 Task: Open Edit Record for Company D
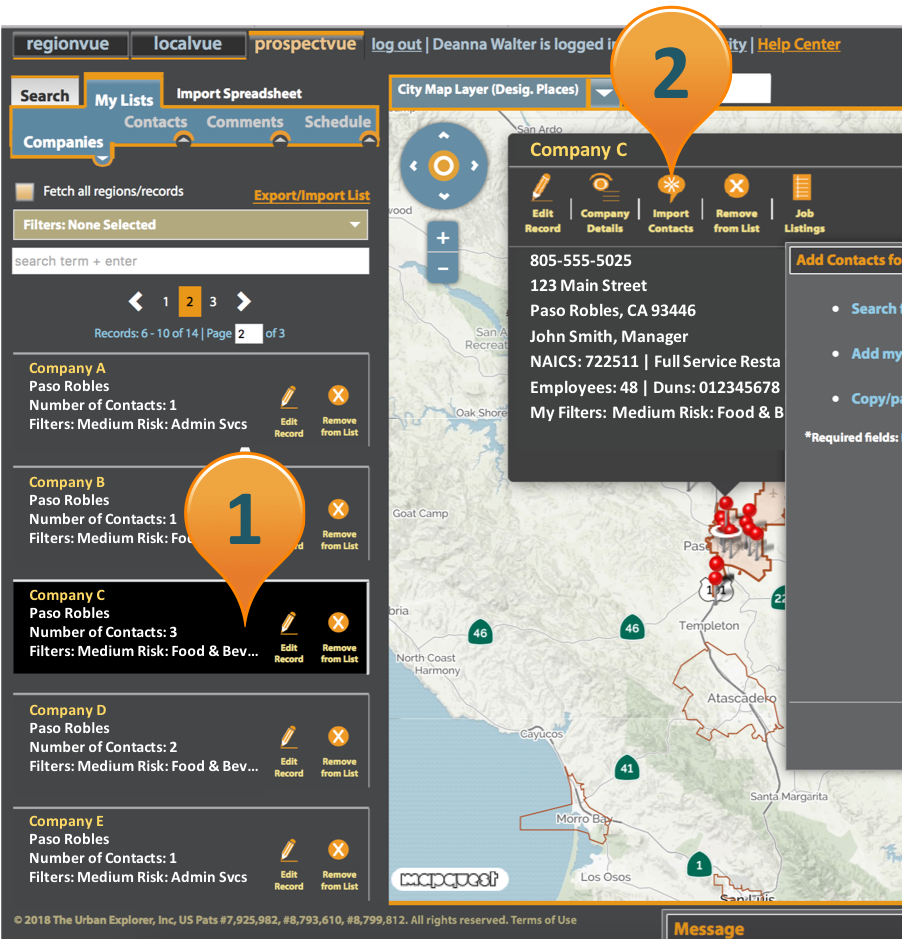289,752
